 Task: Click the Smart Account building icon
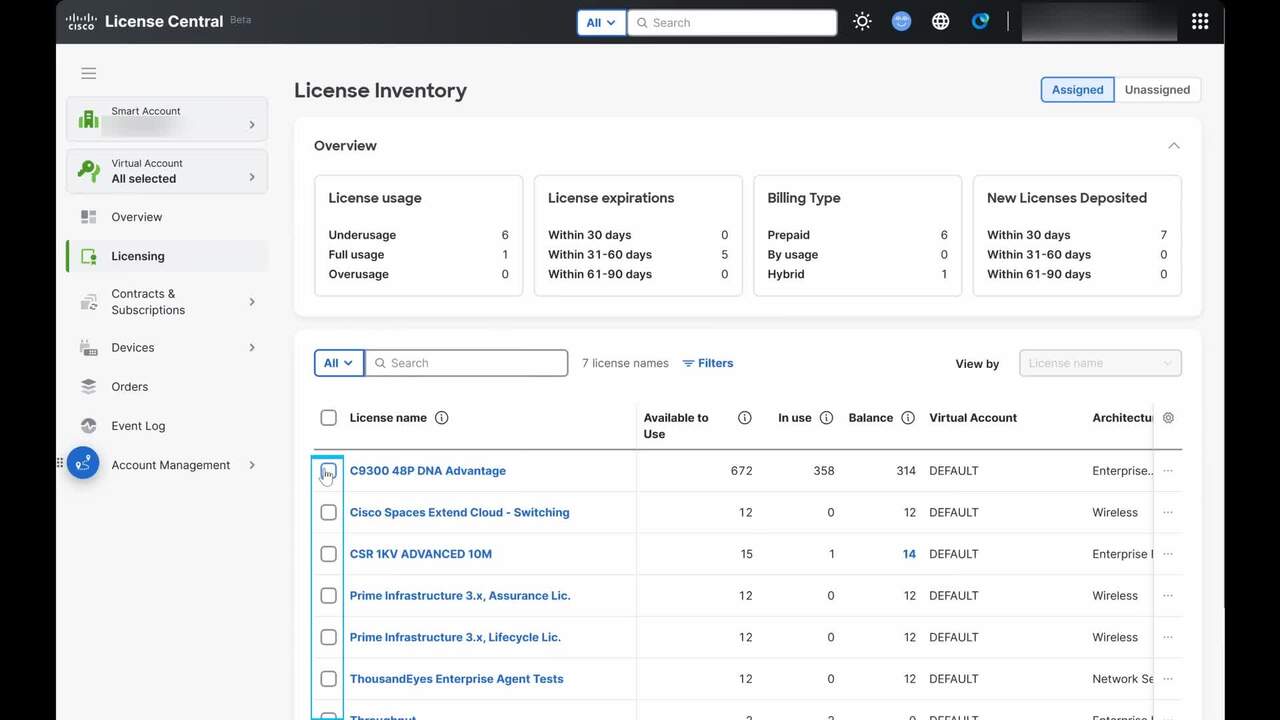pos(89,119)
